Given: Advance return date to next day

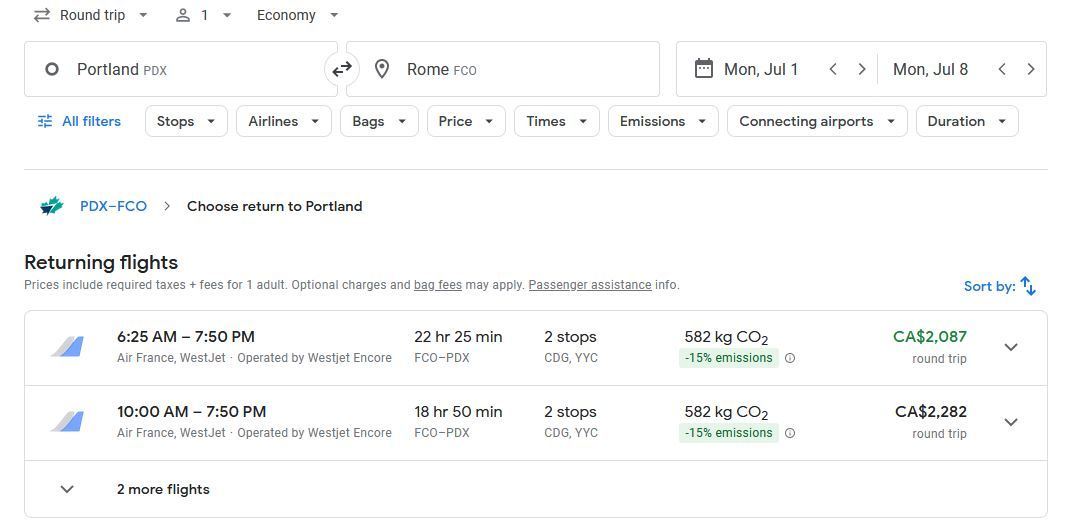Looking at the screenshot, I should (x=1031, y=69).
